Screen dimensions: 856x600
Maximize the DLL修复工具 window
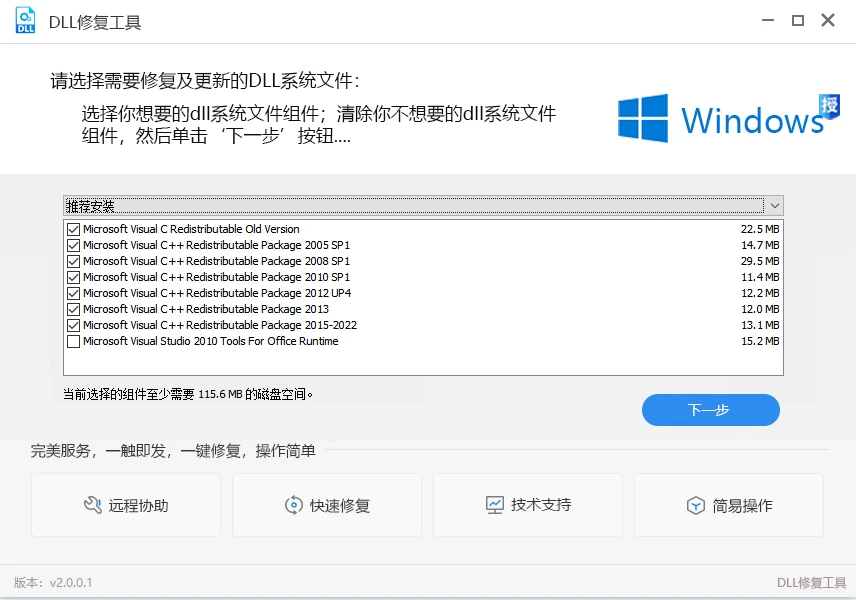[x=798, y=20]
